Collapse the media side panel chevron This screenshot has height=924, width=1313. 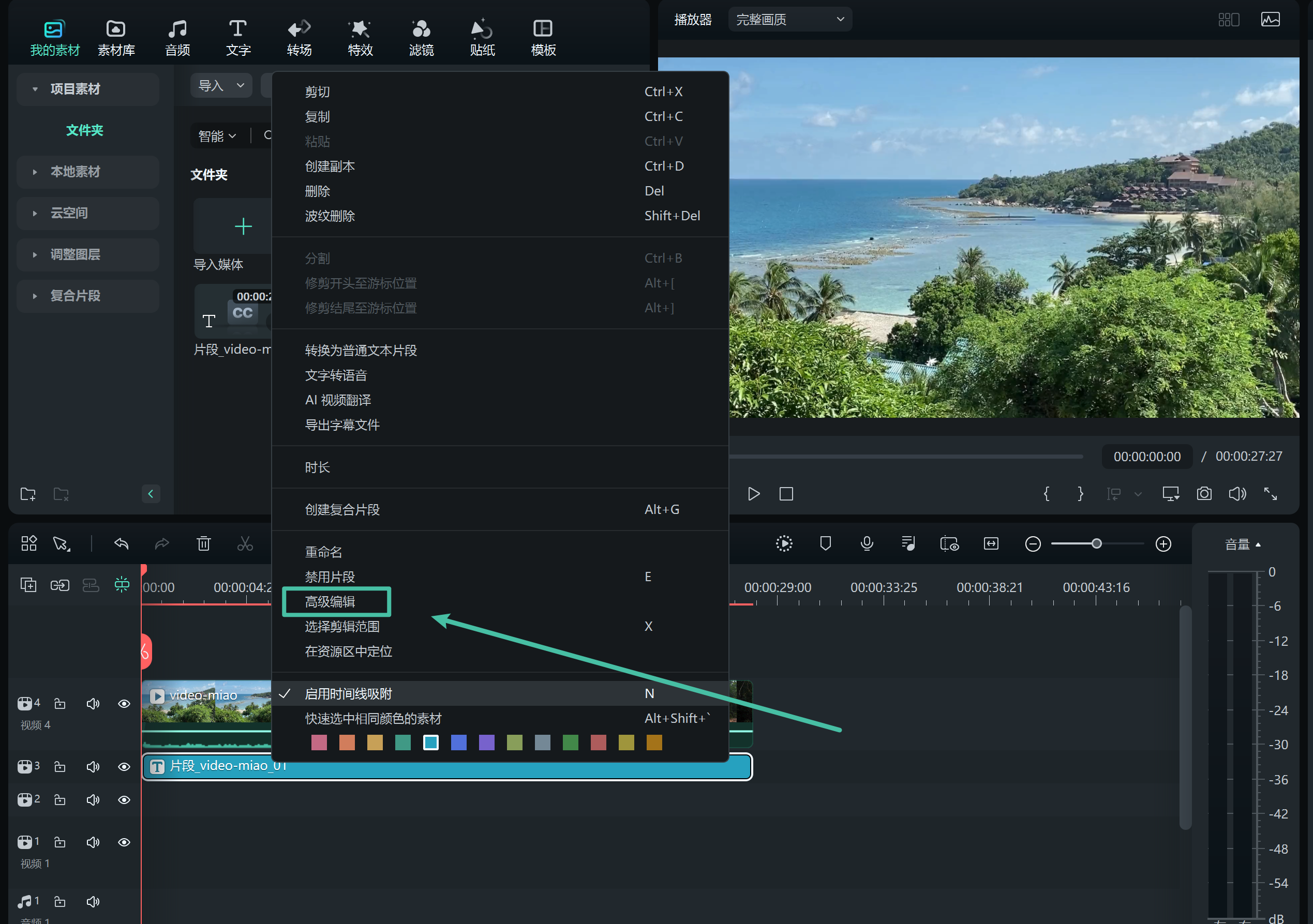pyautogui.click(x=151, y=494)
